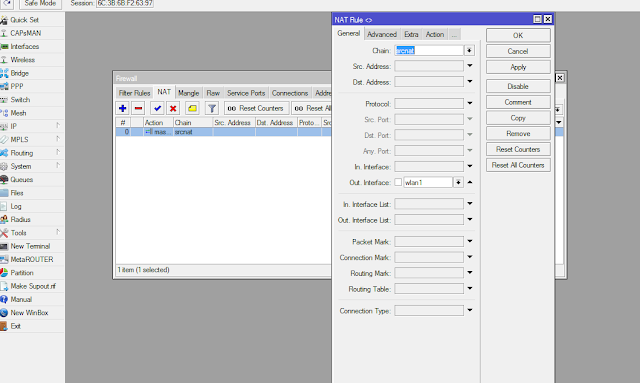Expand the Src. Address field
The width and height of the screenshot is (640, 383).
click(470, 66)
